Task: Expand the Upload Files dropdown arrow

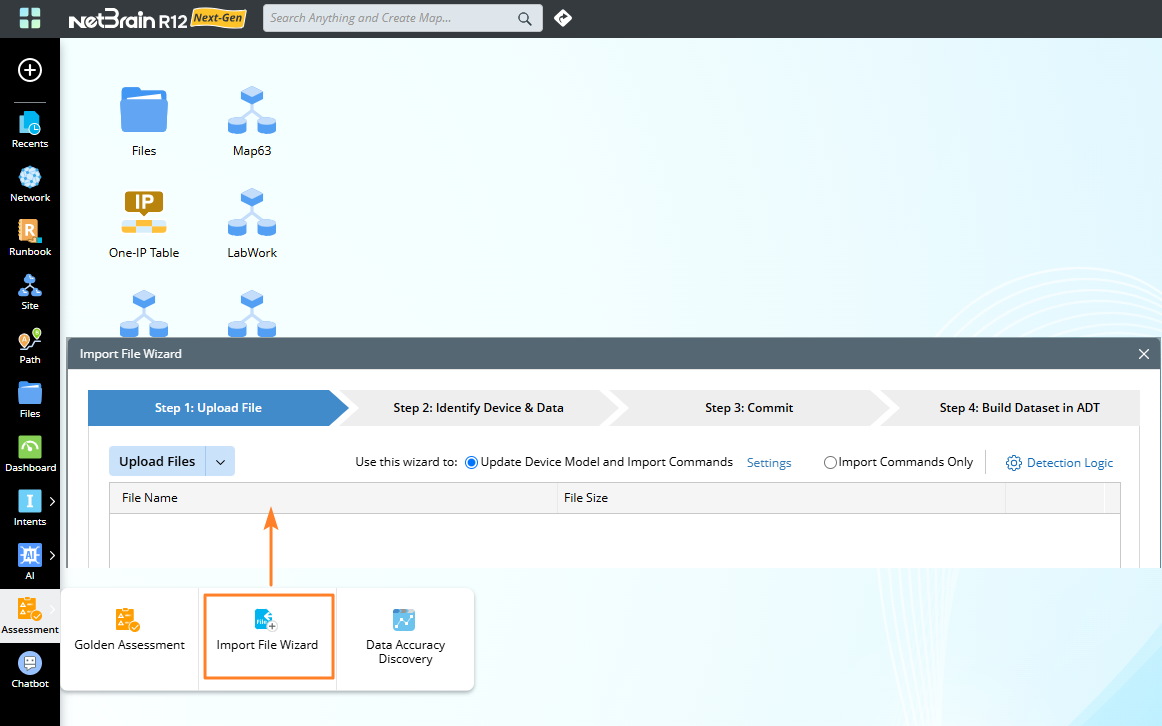Action: tap(221, 462)
